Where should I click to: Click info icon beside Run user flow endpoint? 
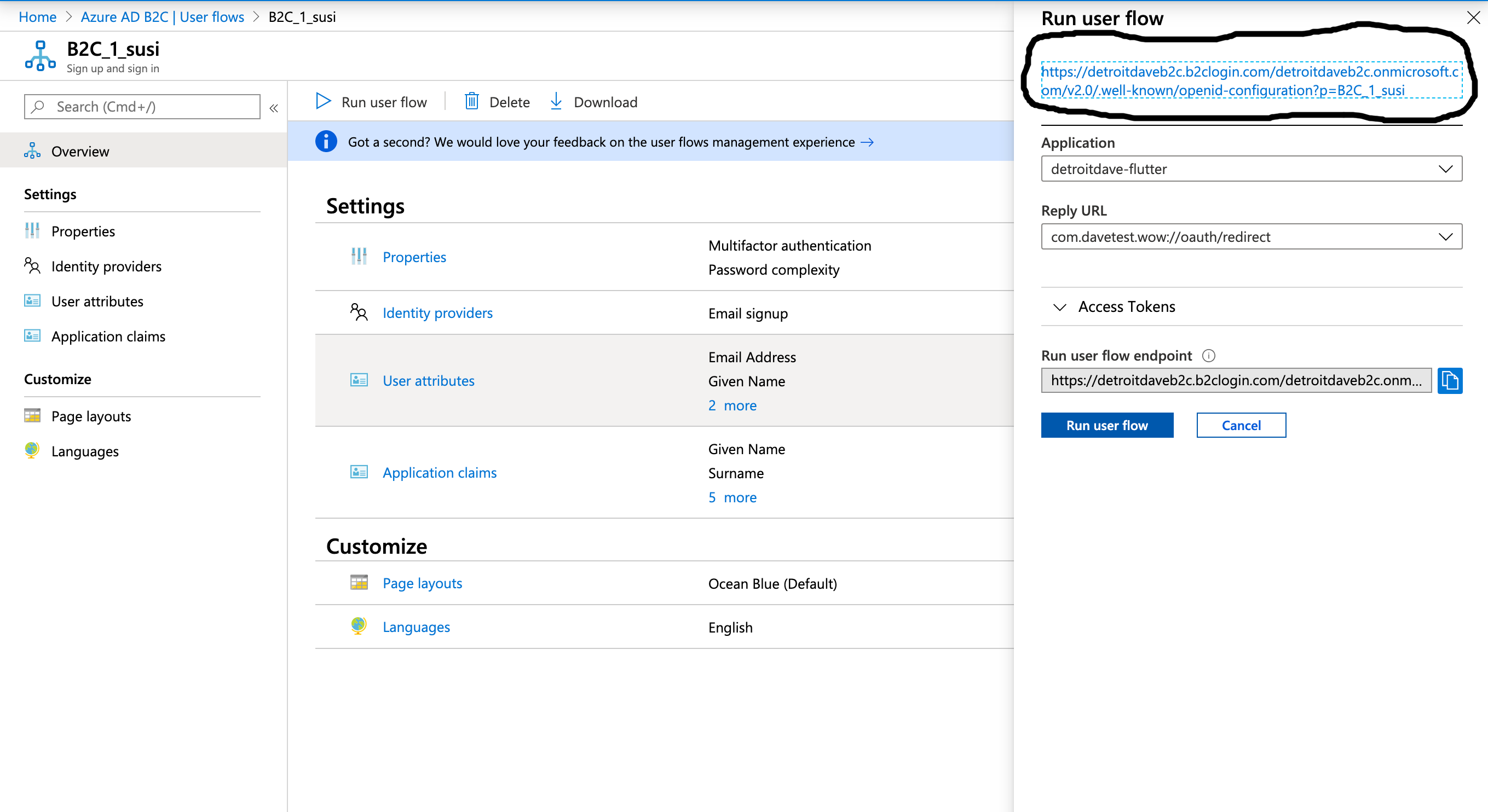tap(1208, 356)
